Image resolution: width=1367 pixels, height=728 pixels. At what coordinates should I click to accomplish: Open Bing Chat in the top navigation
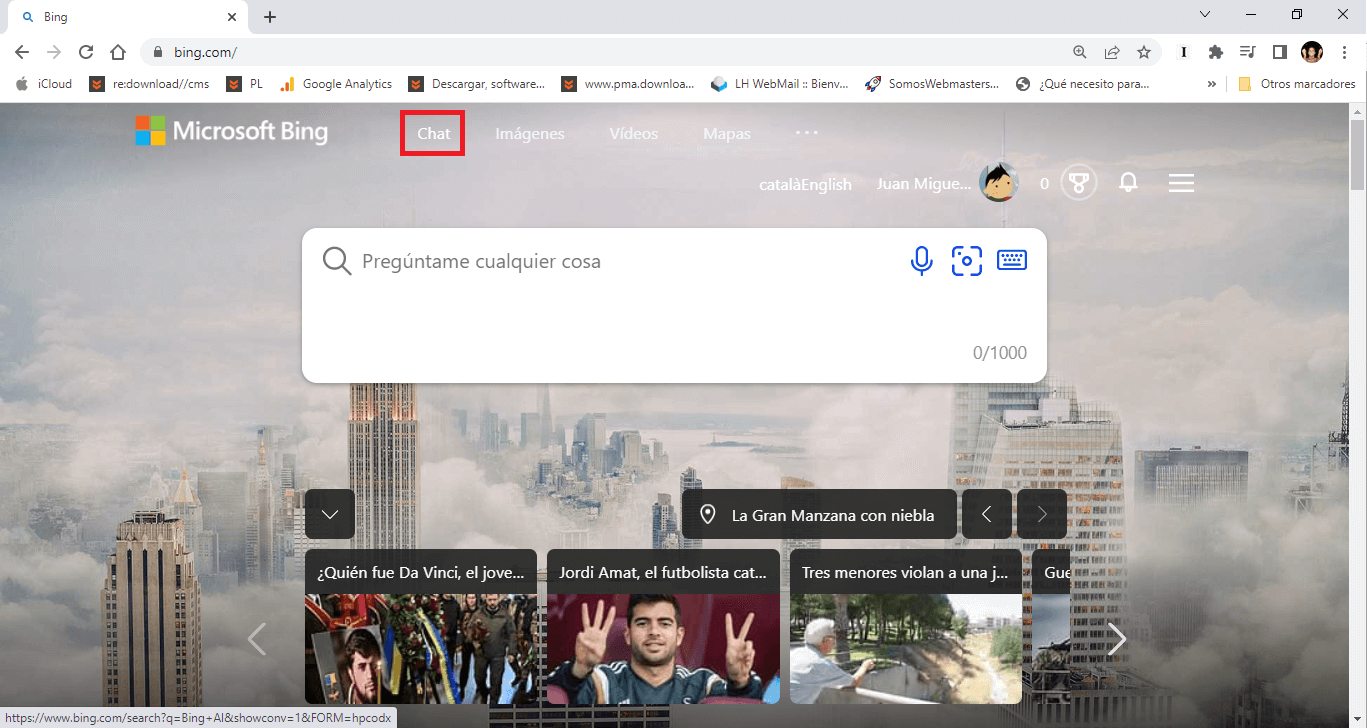[433, 134]
